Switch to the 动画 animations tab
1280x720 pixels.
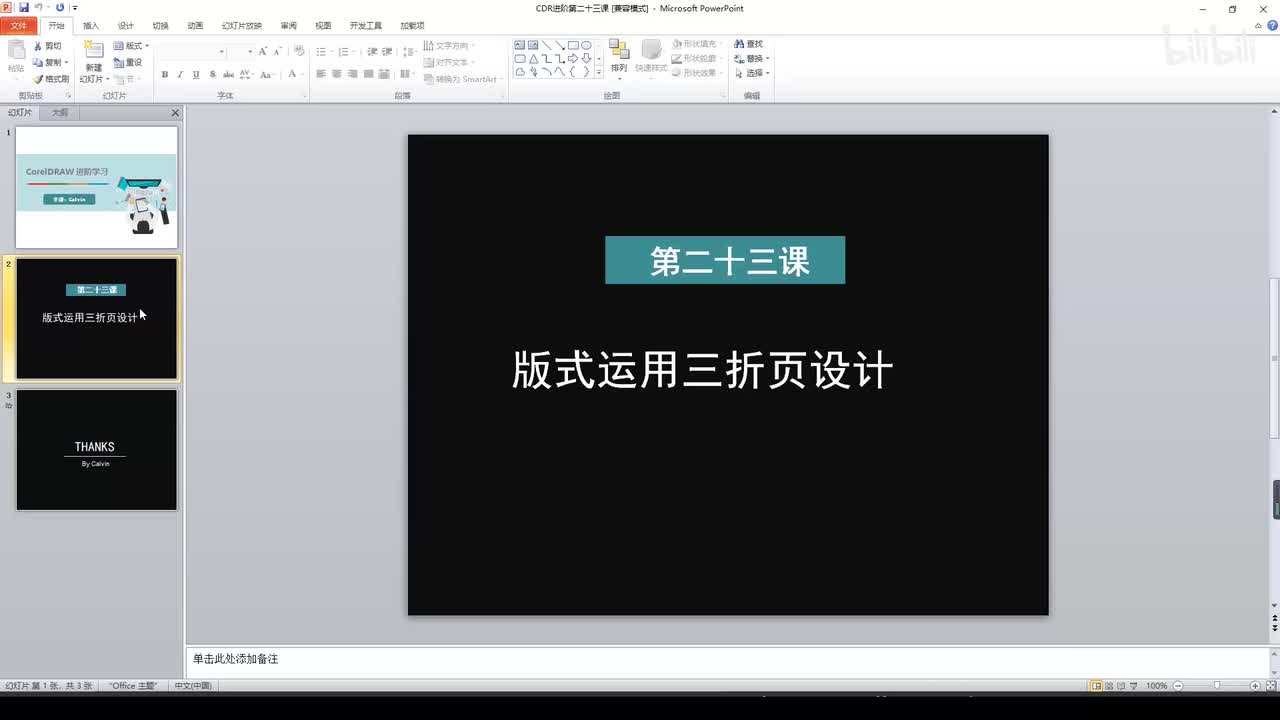(195, 25)
